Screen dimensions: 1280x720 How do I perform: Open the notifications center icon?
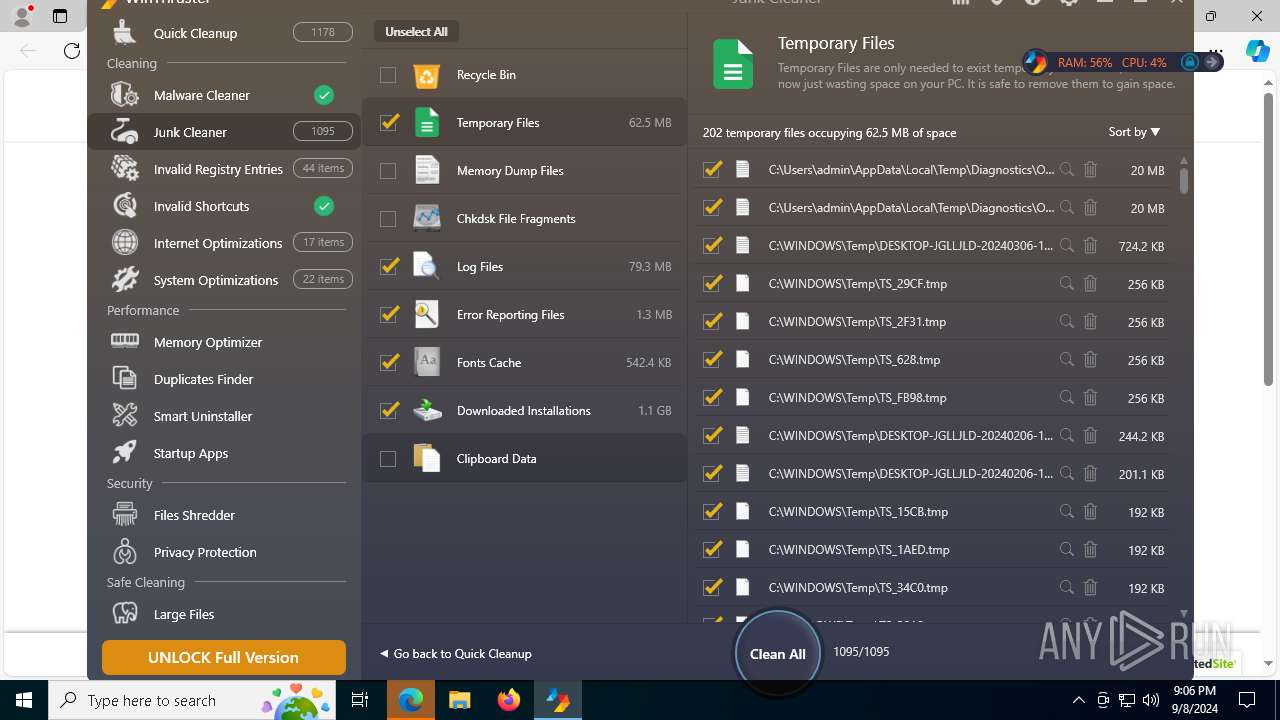click(x=1247, y=700)
